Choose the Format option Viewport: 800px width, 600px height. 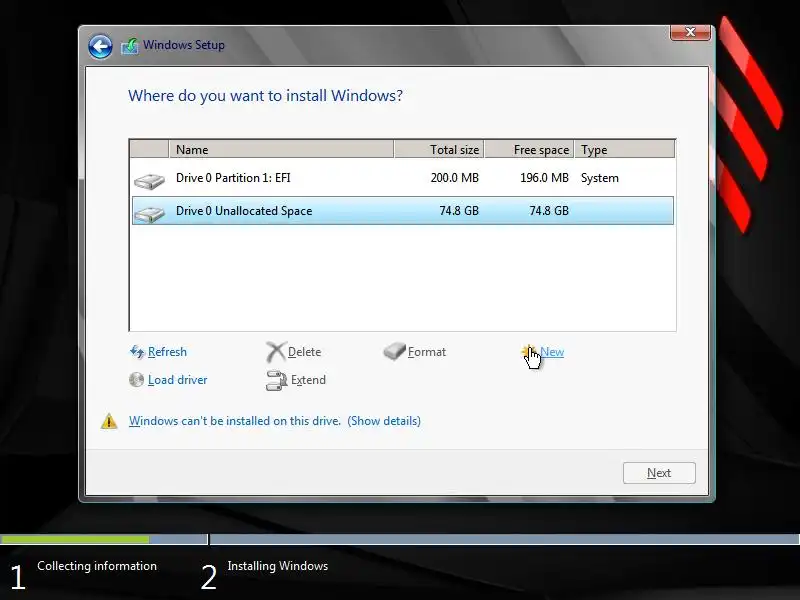click(x=427, y=352)
